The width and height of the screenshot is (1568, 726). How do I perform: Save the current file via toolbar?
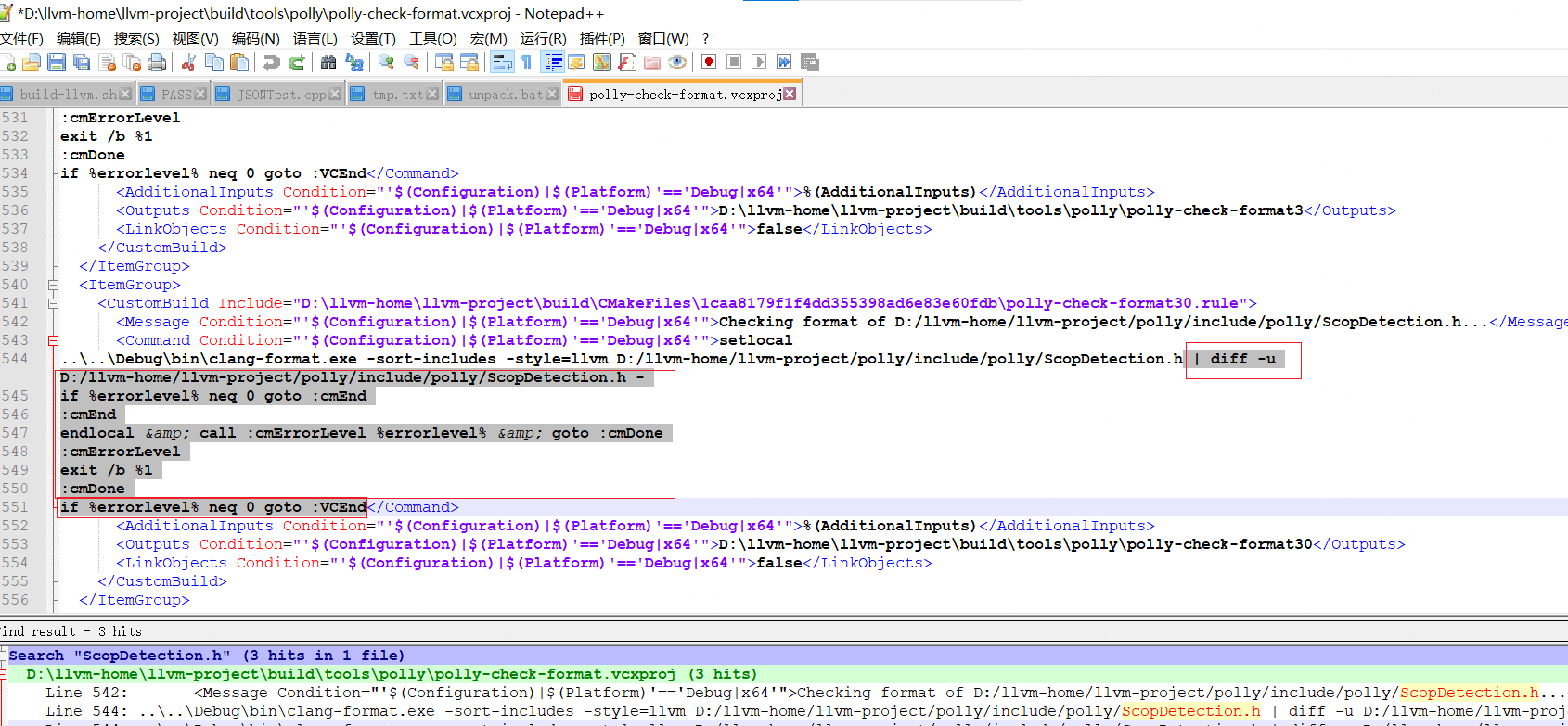57,62
